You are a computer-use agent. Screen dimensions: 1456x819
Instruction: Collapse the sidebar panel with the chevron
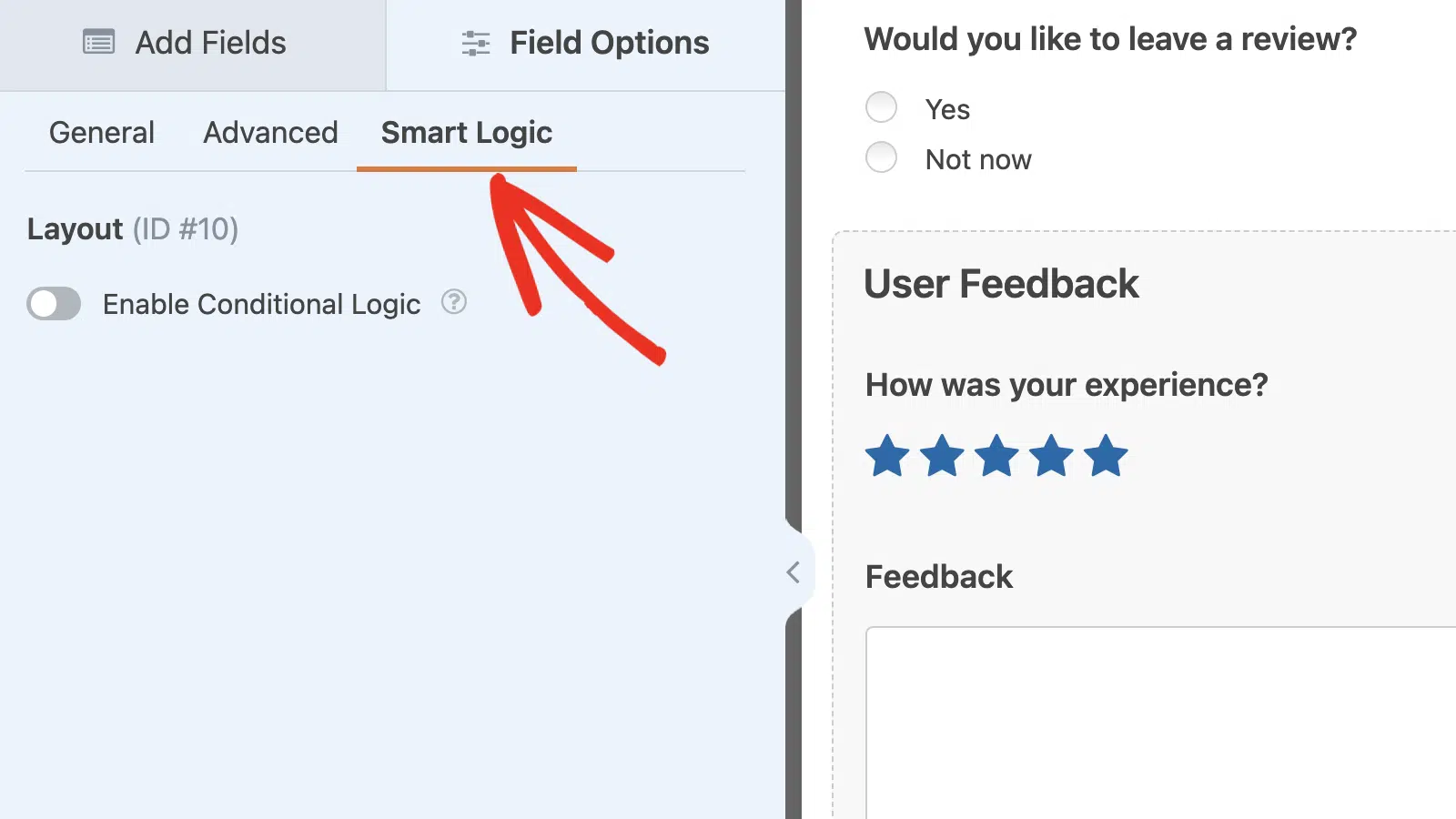click(x=794, y=572)
